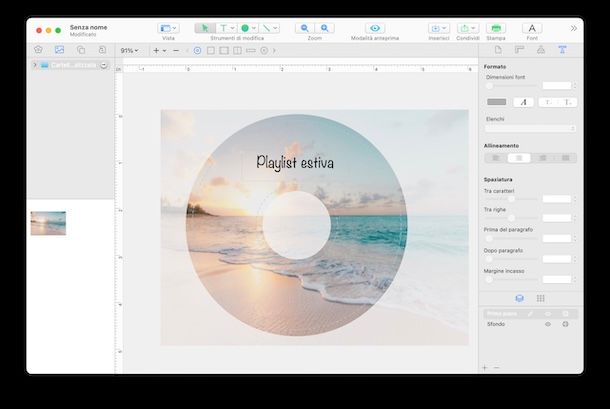Screen dimensions: 610x409
Task: Click the Vista toolbar button
Action: (x=168, y=28)
